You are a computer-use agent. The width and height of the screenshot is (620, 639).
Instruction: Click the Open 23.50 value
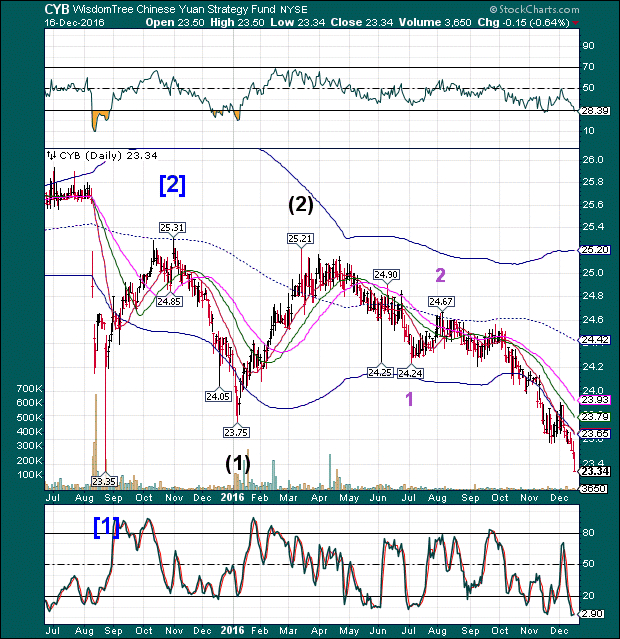tap(175, 22)
